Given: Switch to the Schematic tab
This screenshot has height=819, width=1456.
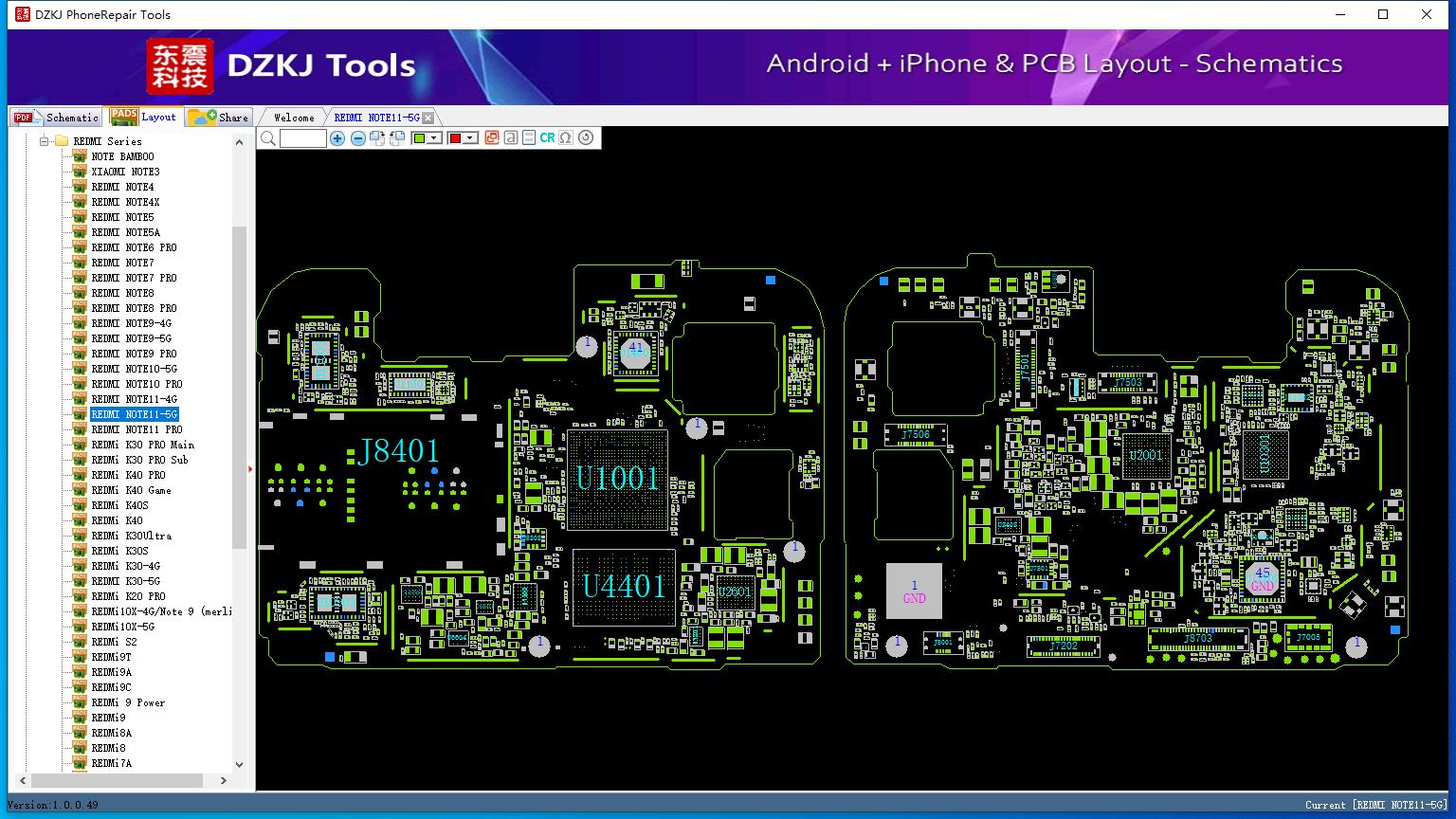Looking at the screenshot, I should click(57, 118).
